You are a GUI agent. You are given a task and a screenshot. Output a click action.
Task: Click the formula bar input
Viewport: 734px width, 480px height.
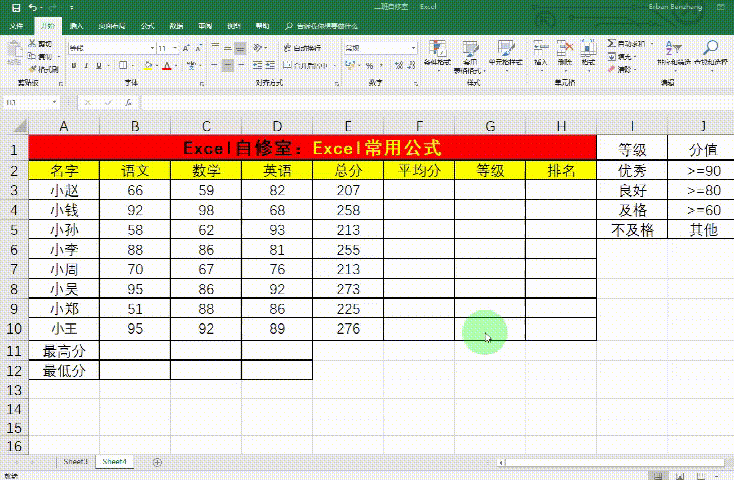click(x=436, y=102)
